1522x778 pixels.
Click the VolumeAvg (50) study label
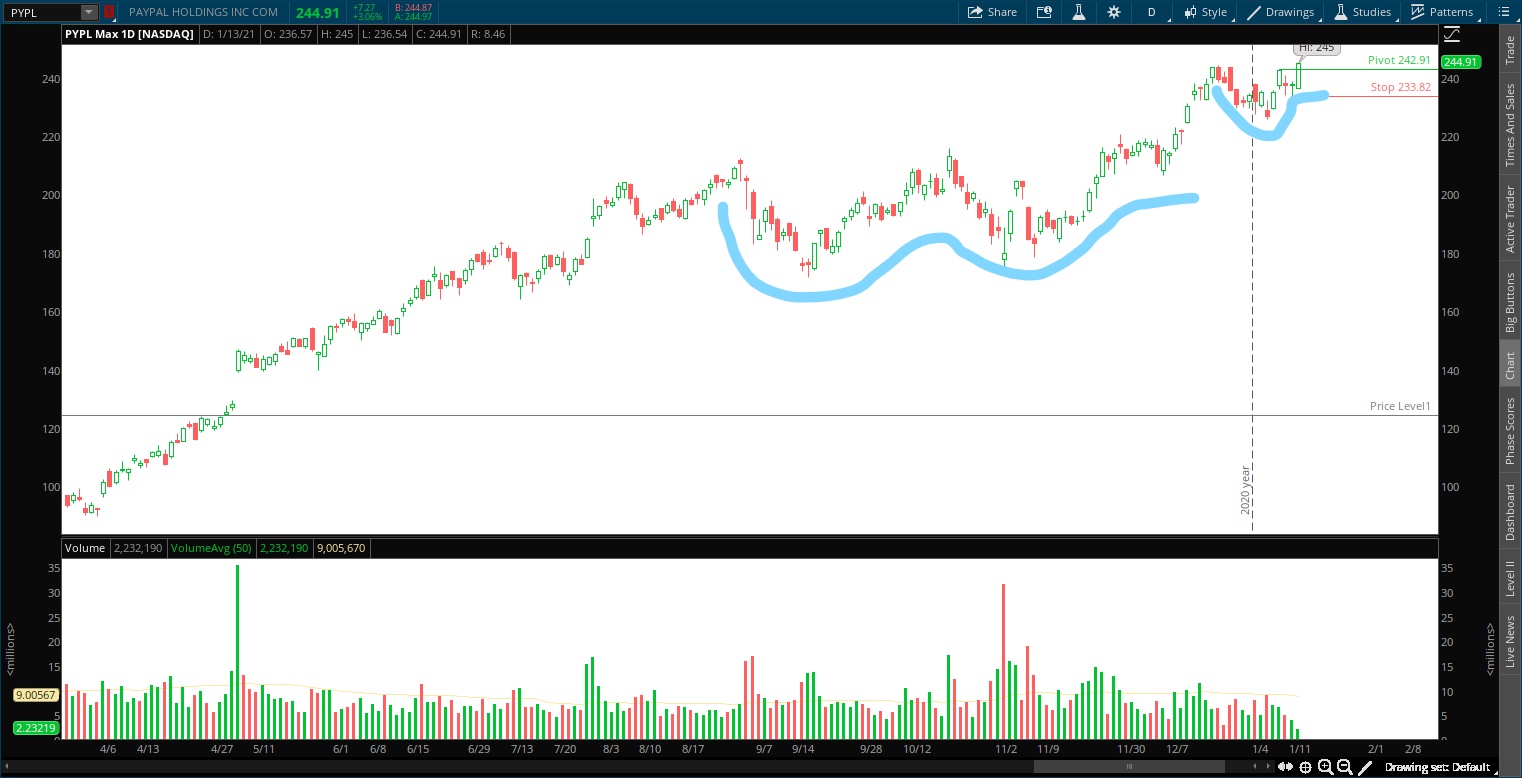pyautogui.click(x=211, y=548)
